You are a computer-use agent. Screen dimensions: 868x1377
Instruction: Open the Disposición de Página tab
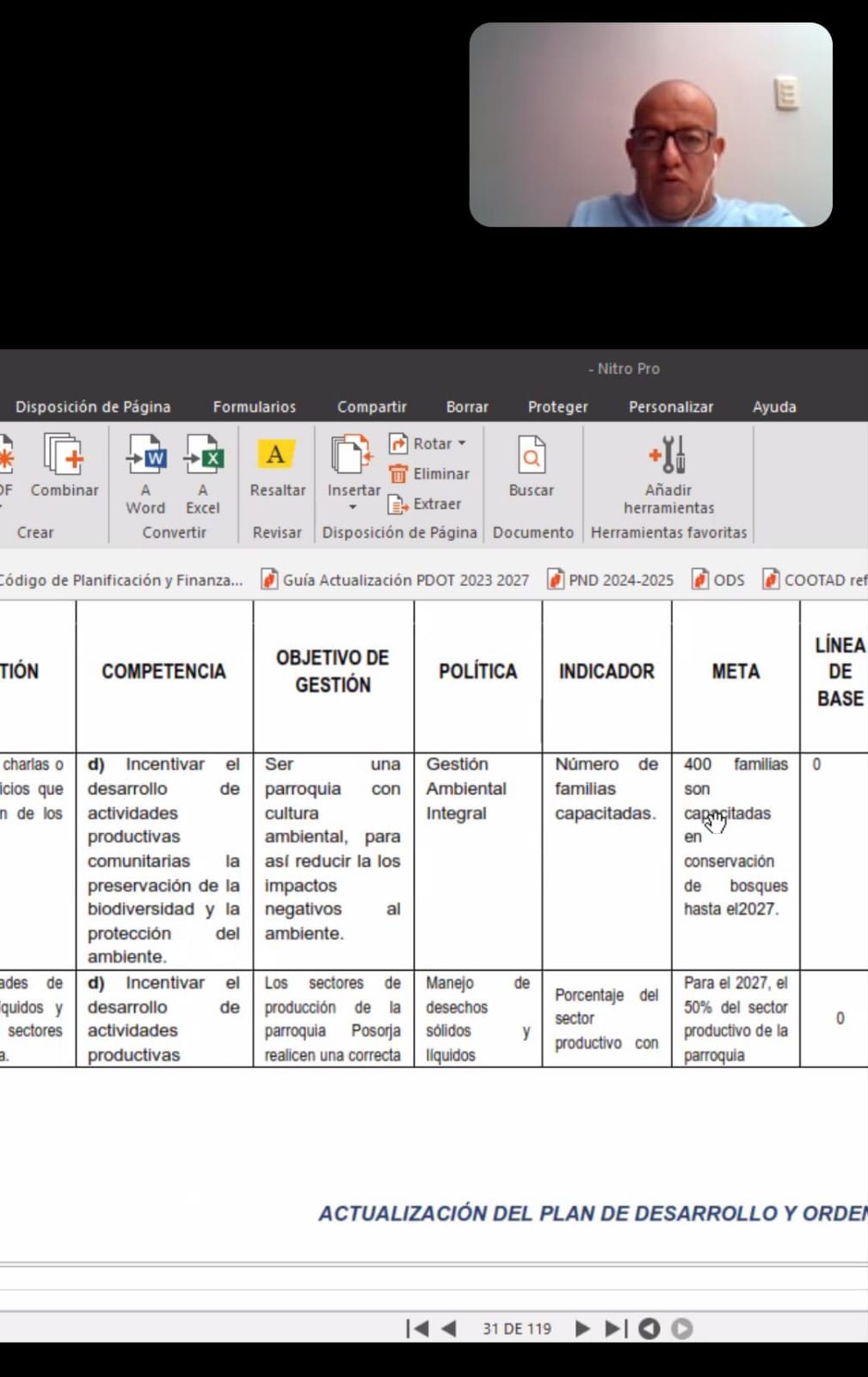pyautogui.click(x=93, y=407)
